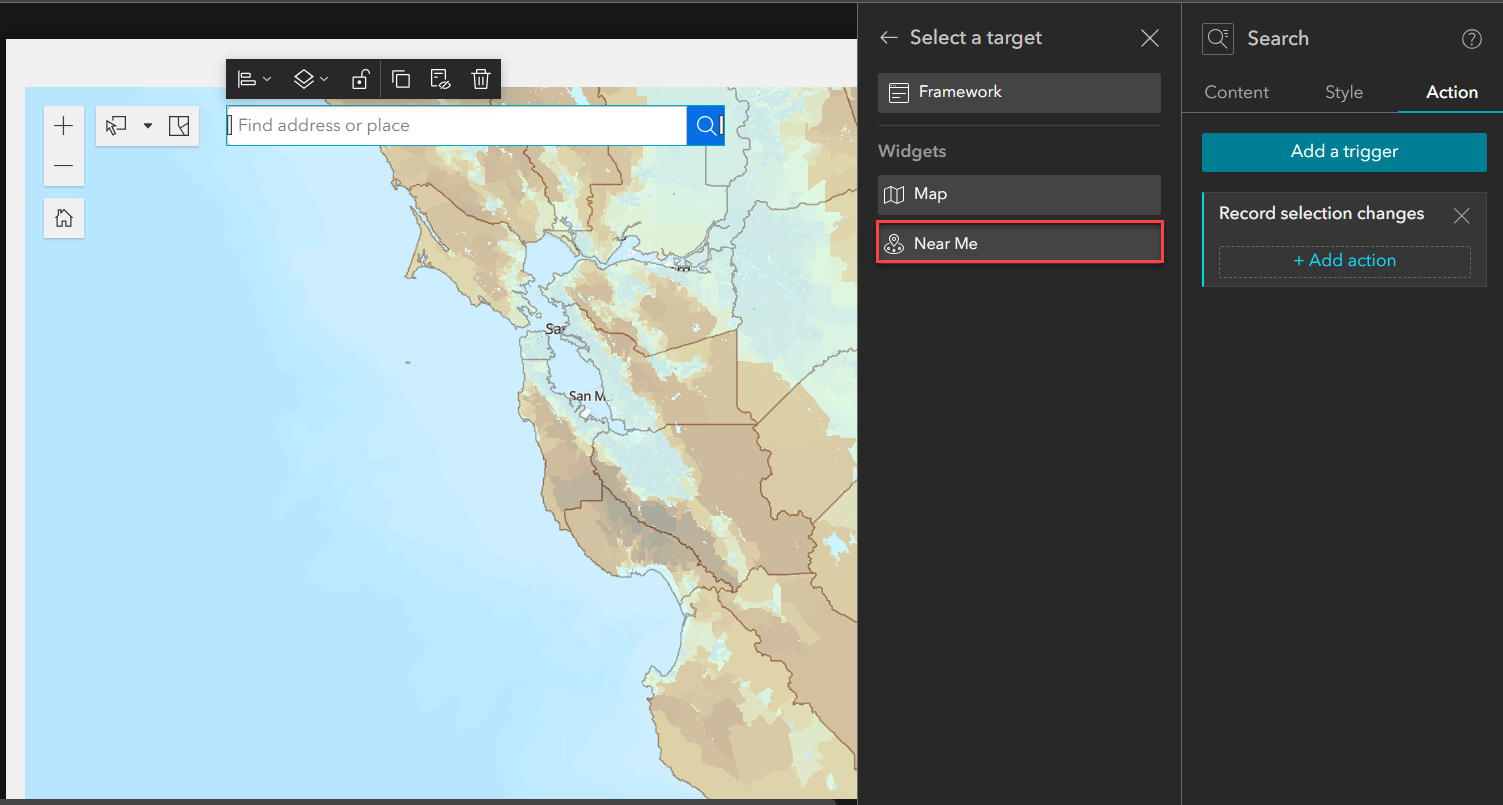Click the Search widget icon in the panel header
The image size is (1503, 805).
pyautogui.click(x=1217, y=38)
